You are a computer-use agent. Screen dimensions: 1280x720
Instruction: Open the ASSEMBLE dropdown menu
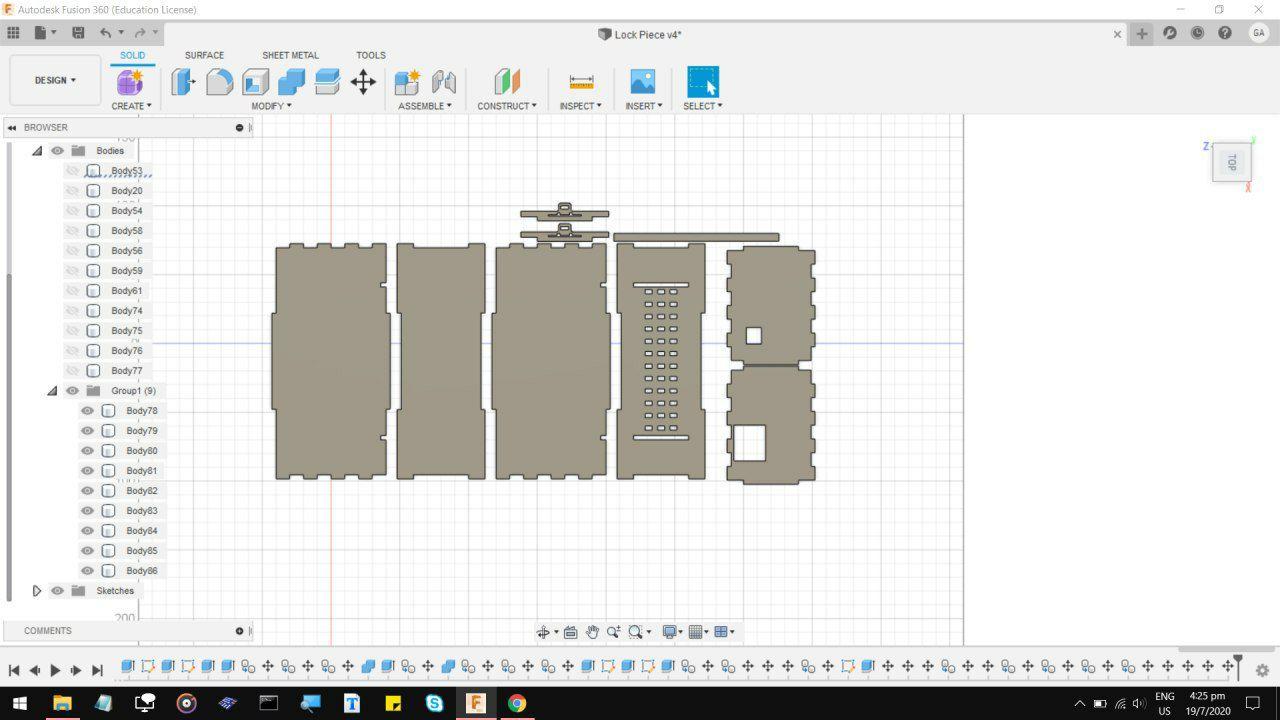point(425,106)
